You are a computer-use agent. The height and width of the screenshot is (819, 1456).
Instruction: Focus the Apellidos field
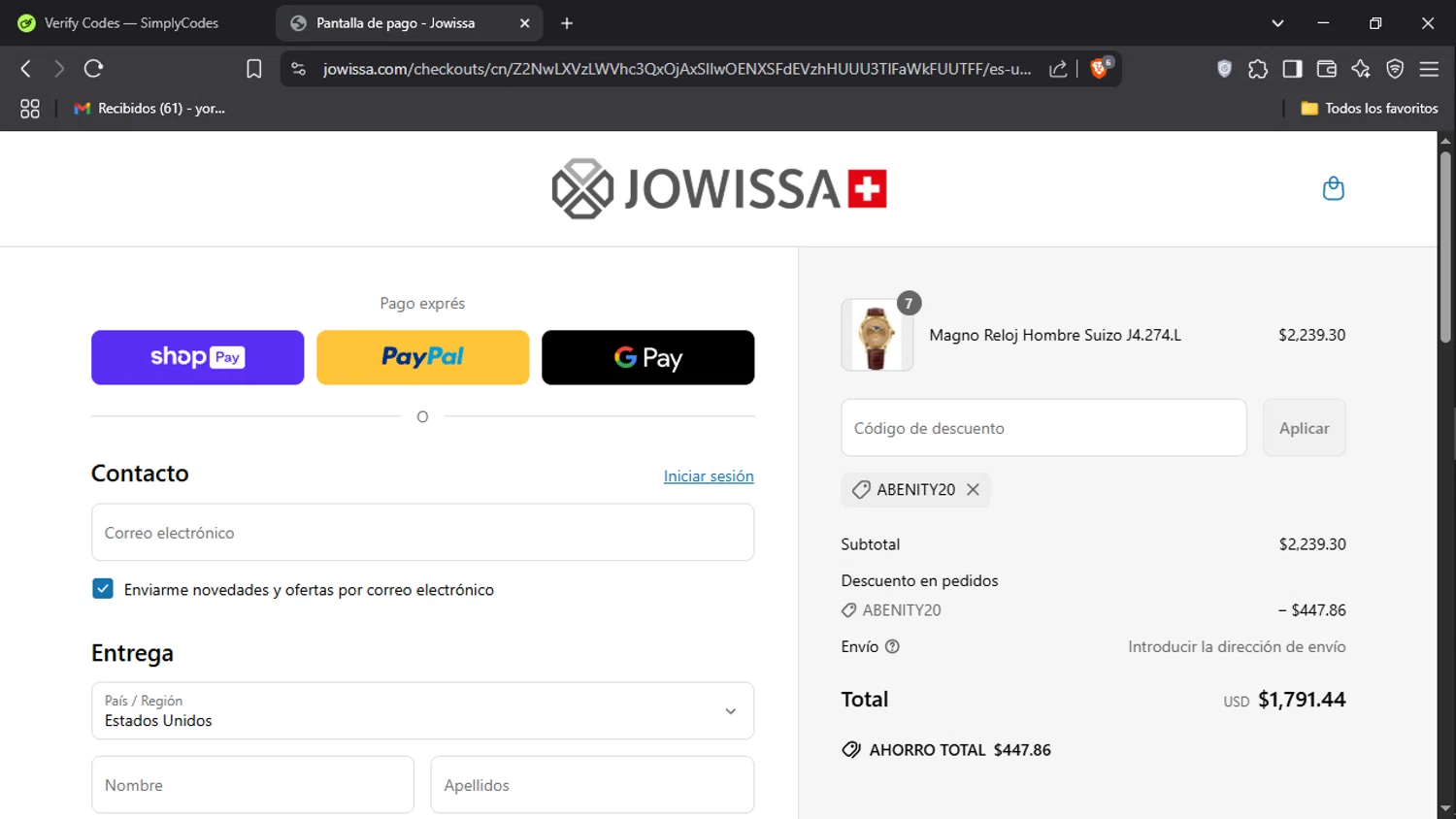tap(592, 785)
